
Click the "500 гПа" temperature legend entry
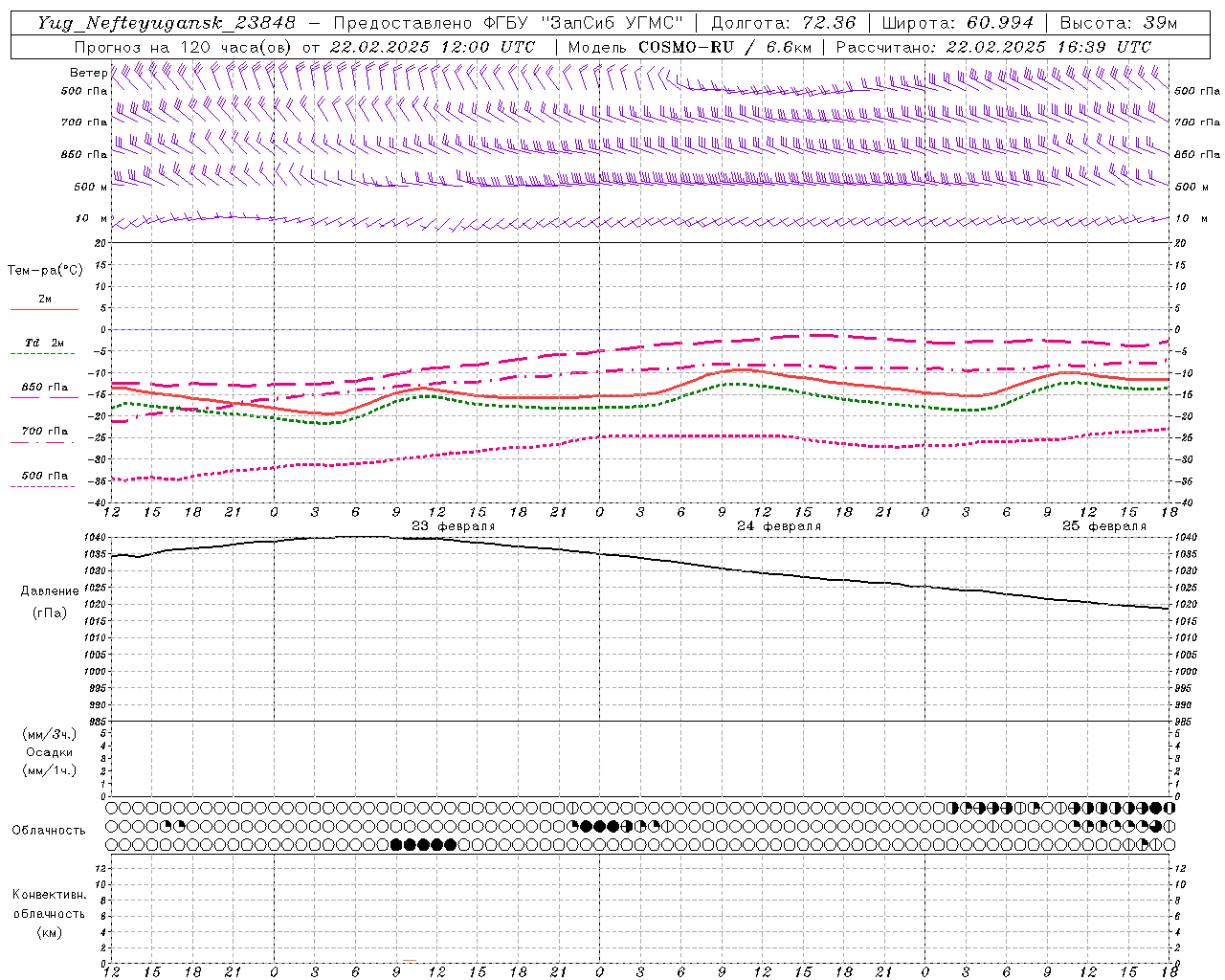(45, 476)
